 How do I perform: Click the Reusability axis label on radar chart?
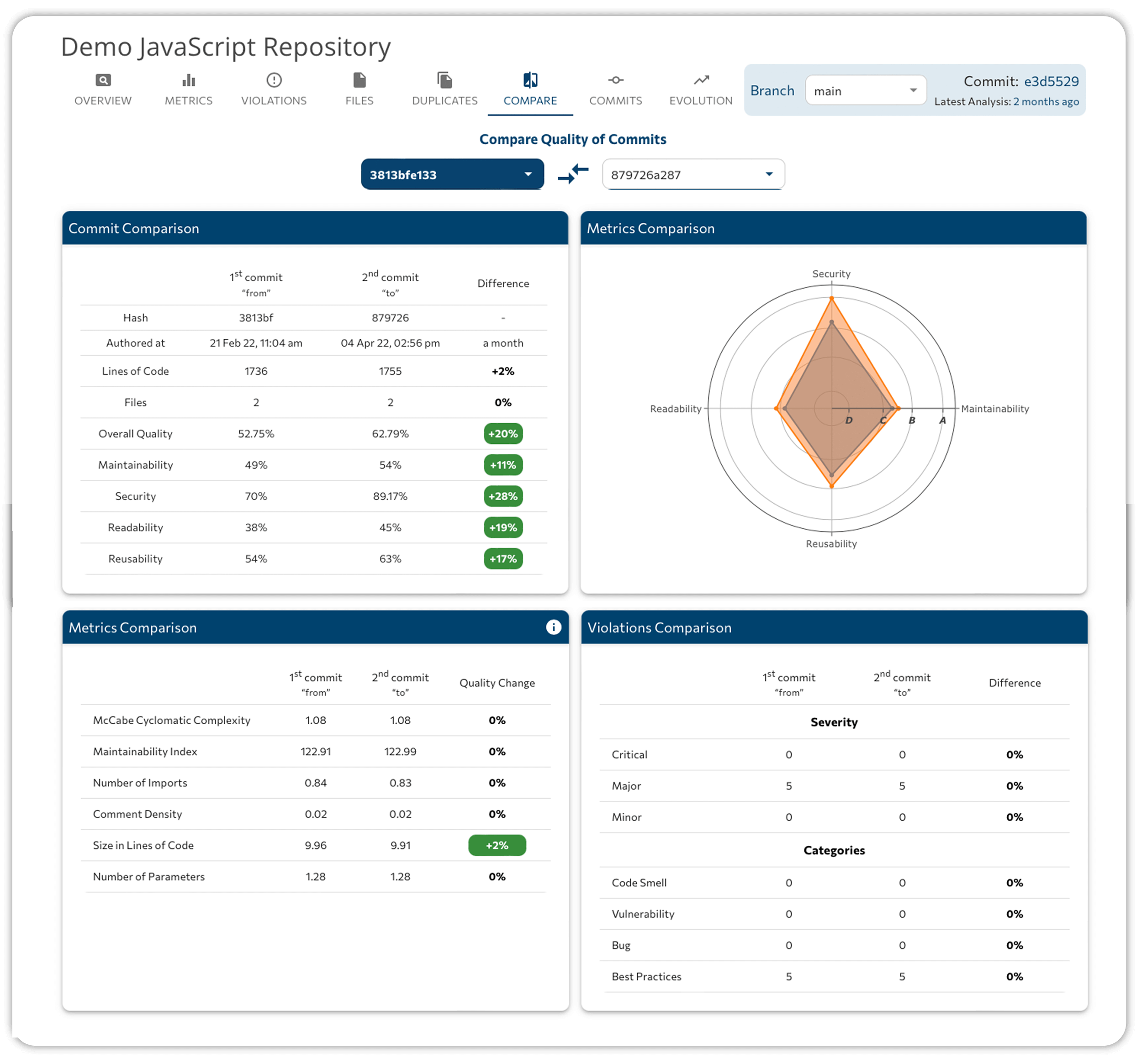click(x=831, y=544)
